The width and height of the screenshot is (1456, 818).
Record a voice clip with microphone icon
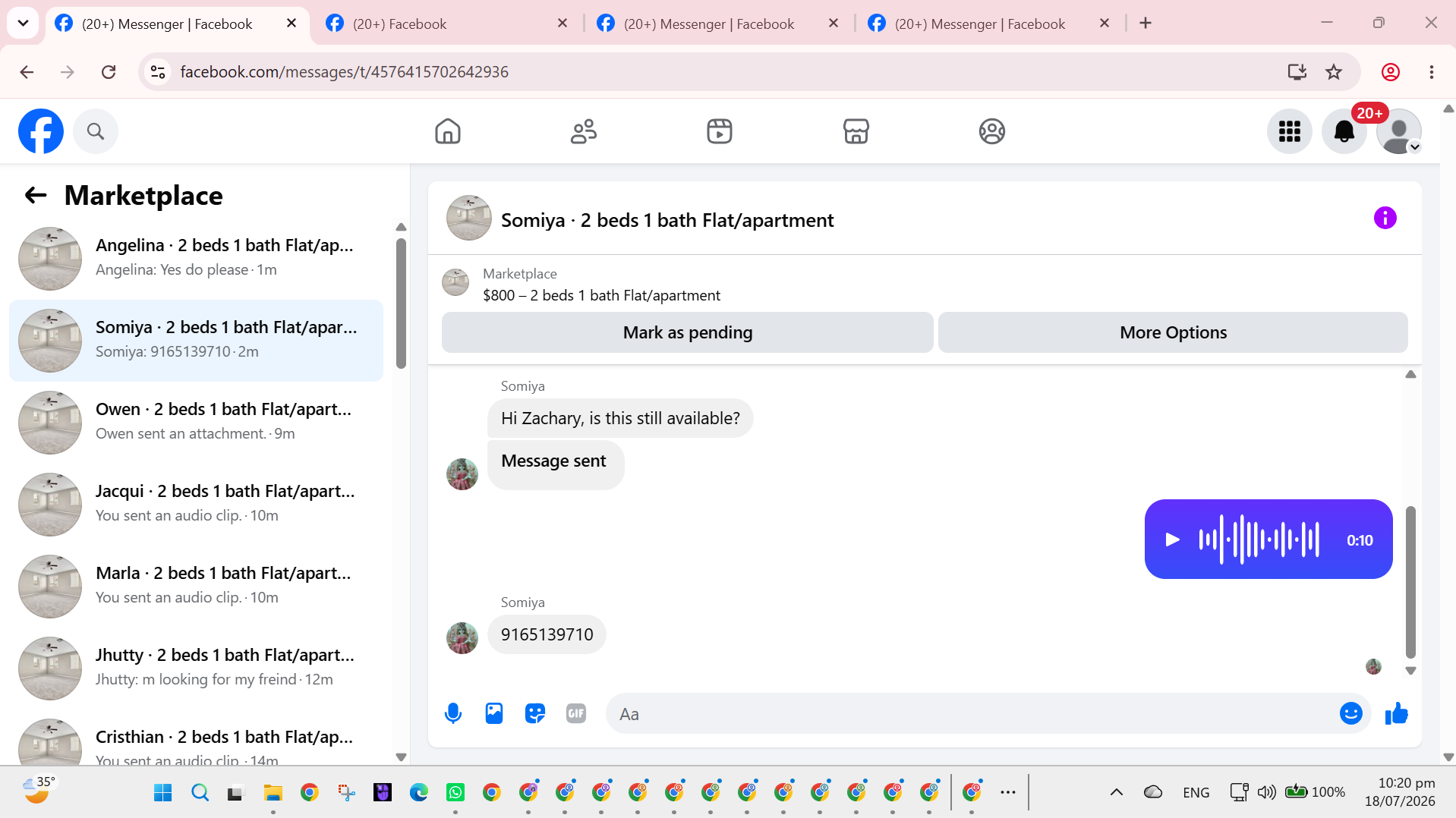(453, 713)
